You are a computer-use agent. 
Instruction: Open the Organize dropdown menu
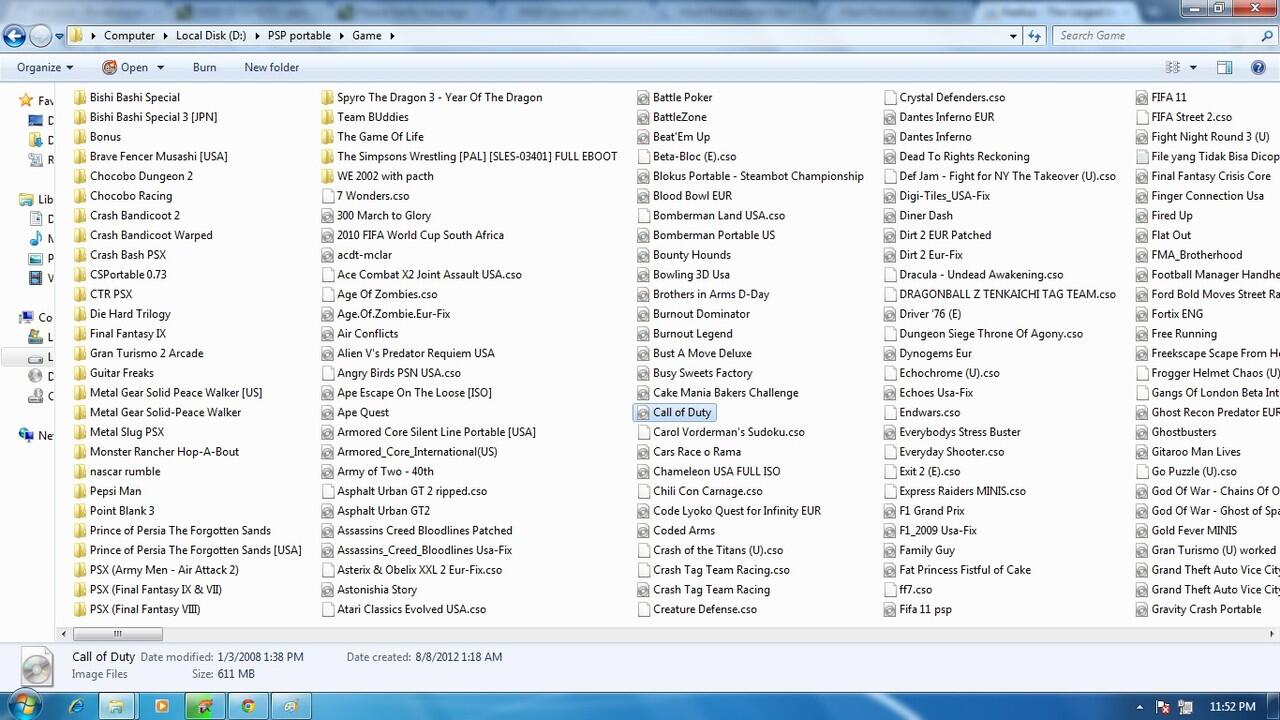click(x=45, y=68)
